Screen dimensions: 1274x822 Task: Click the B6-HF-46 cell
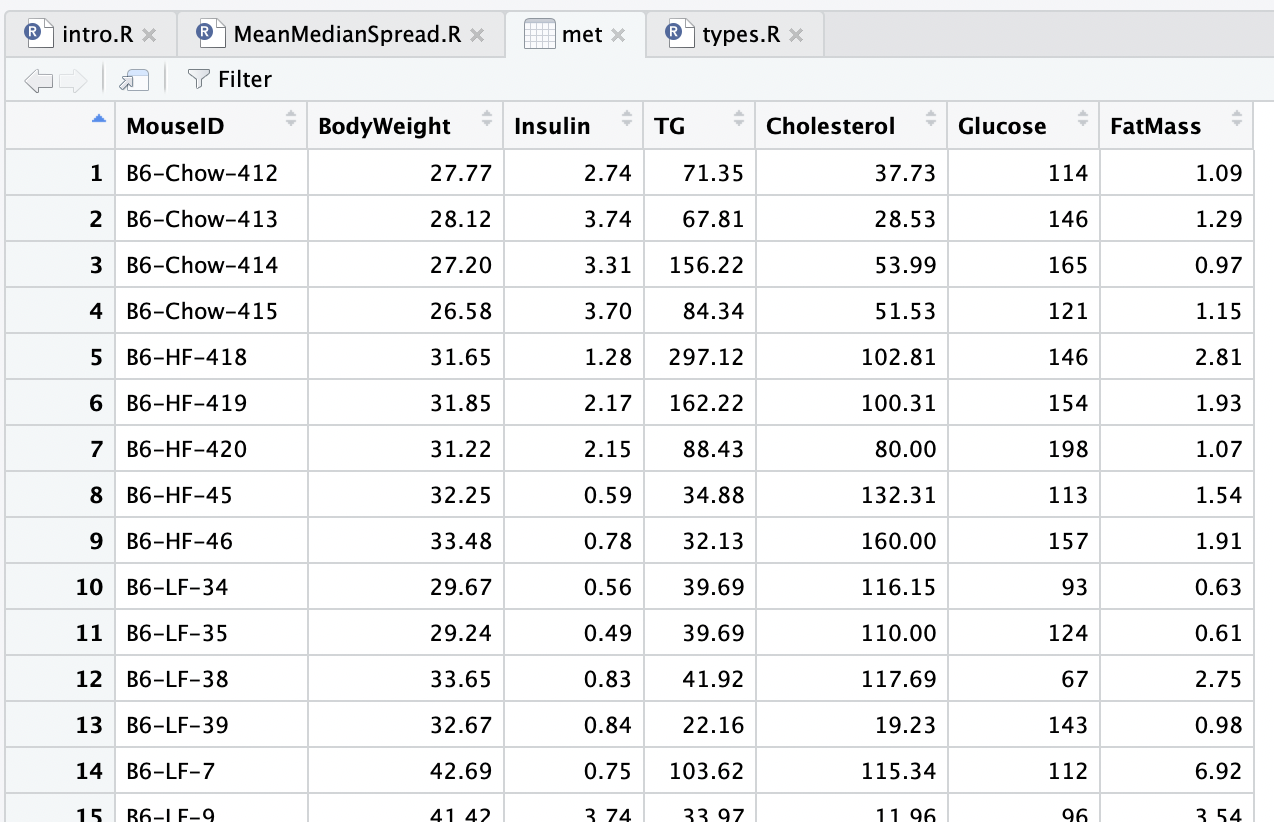[211, 541]
